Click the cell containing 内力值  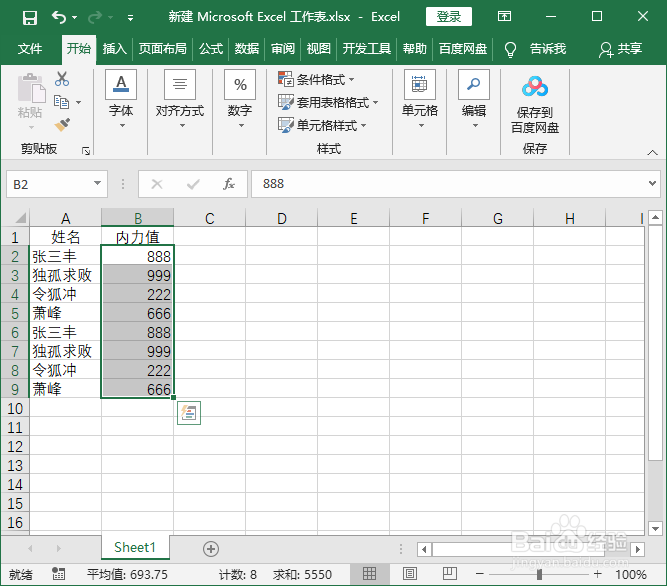point(137,237)
